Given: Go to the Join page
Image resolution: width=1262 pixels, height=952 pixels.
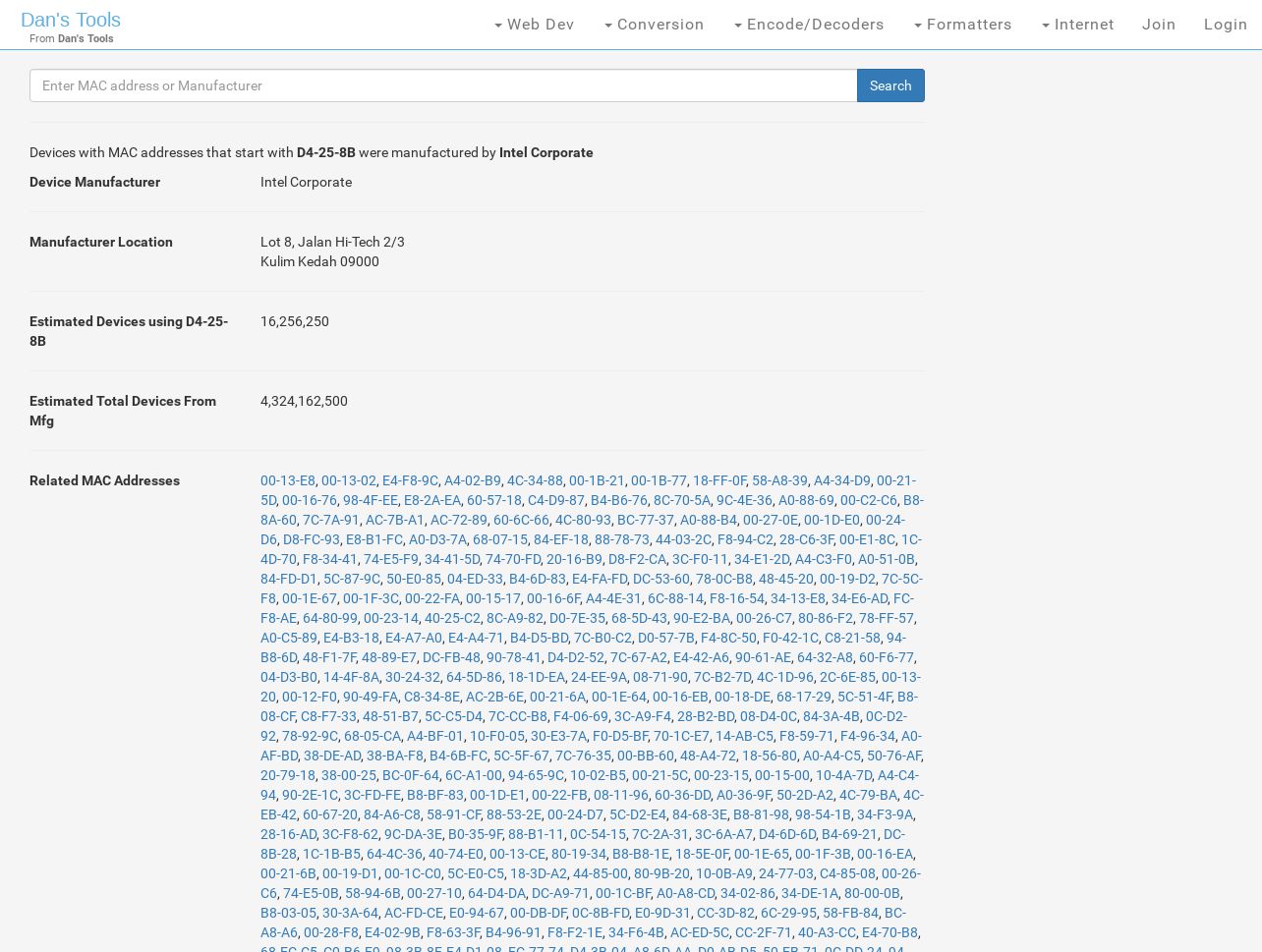Looking at the screenshot, I should [1159, 25].
